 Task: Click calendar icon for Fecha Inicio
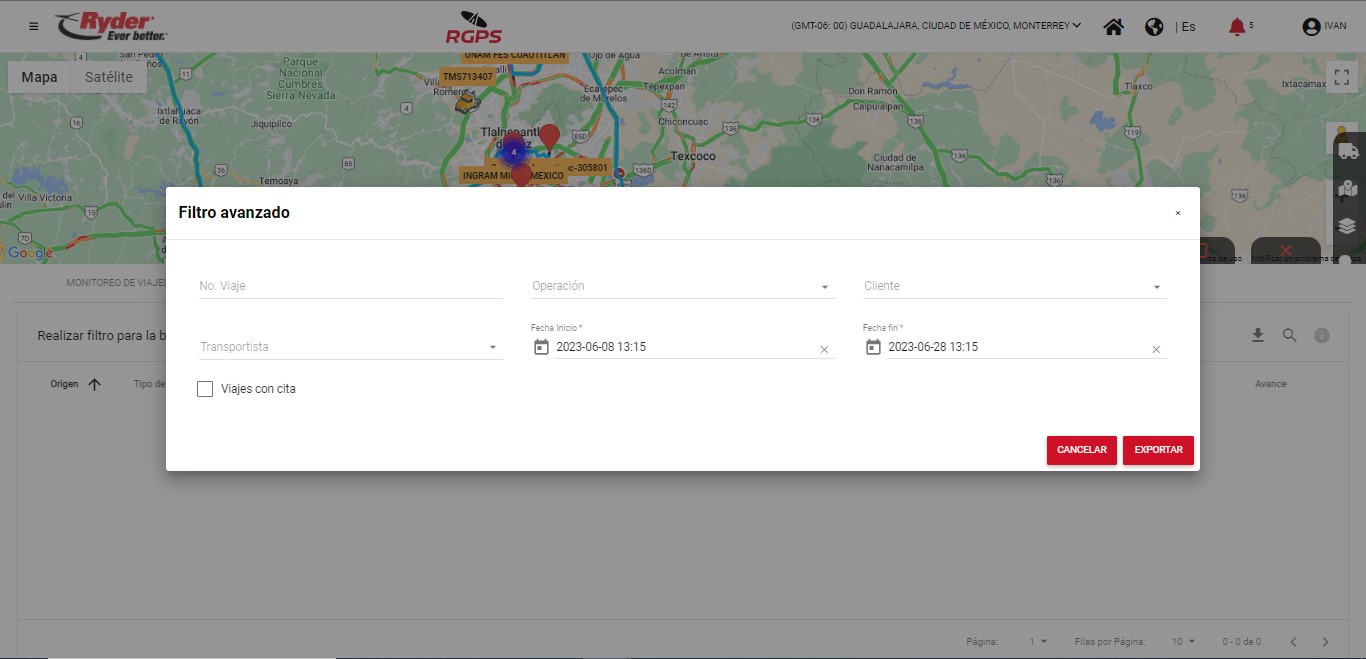pos(541,347)
